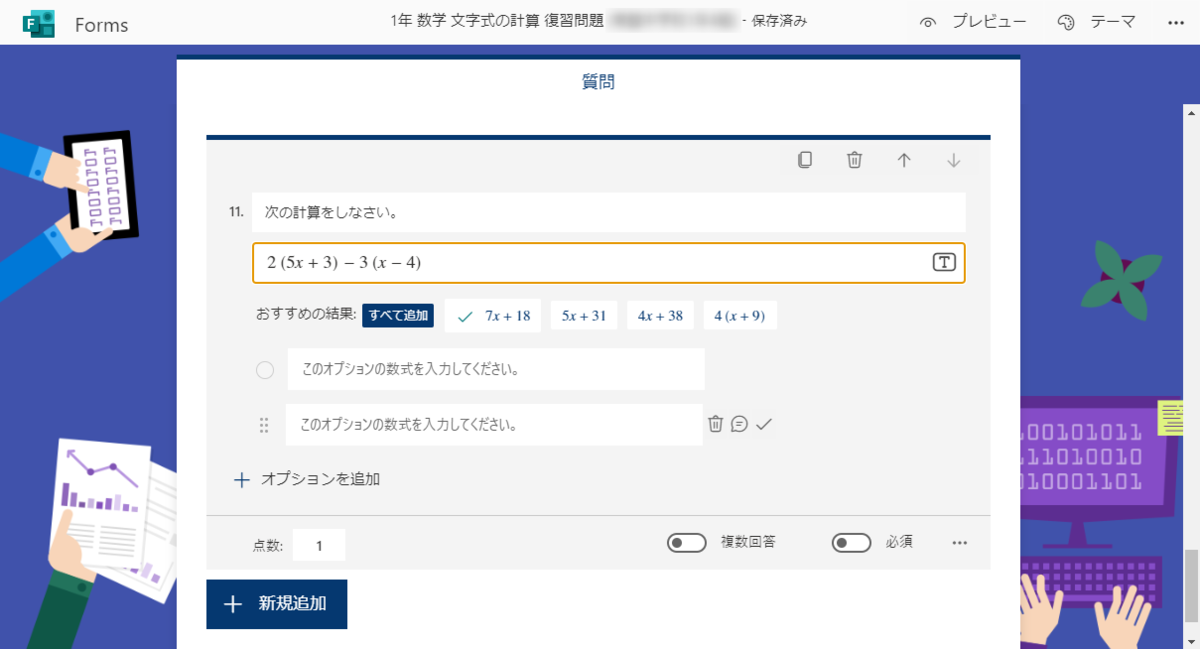Click the 点数 points input field
The width and height of the screenshot is (1200, 649).
pos(318,544)
